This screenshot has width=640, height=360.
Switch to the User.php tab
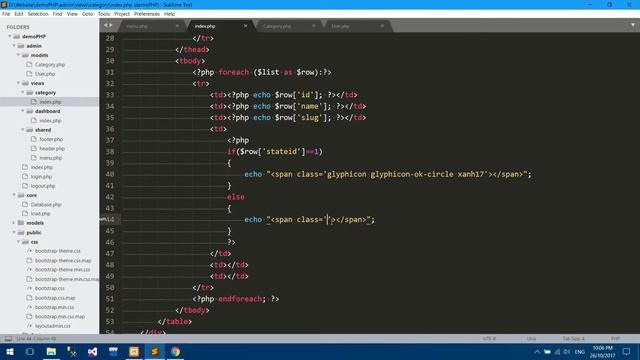[x=340, y=26]
